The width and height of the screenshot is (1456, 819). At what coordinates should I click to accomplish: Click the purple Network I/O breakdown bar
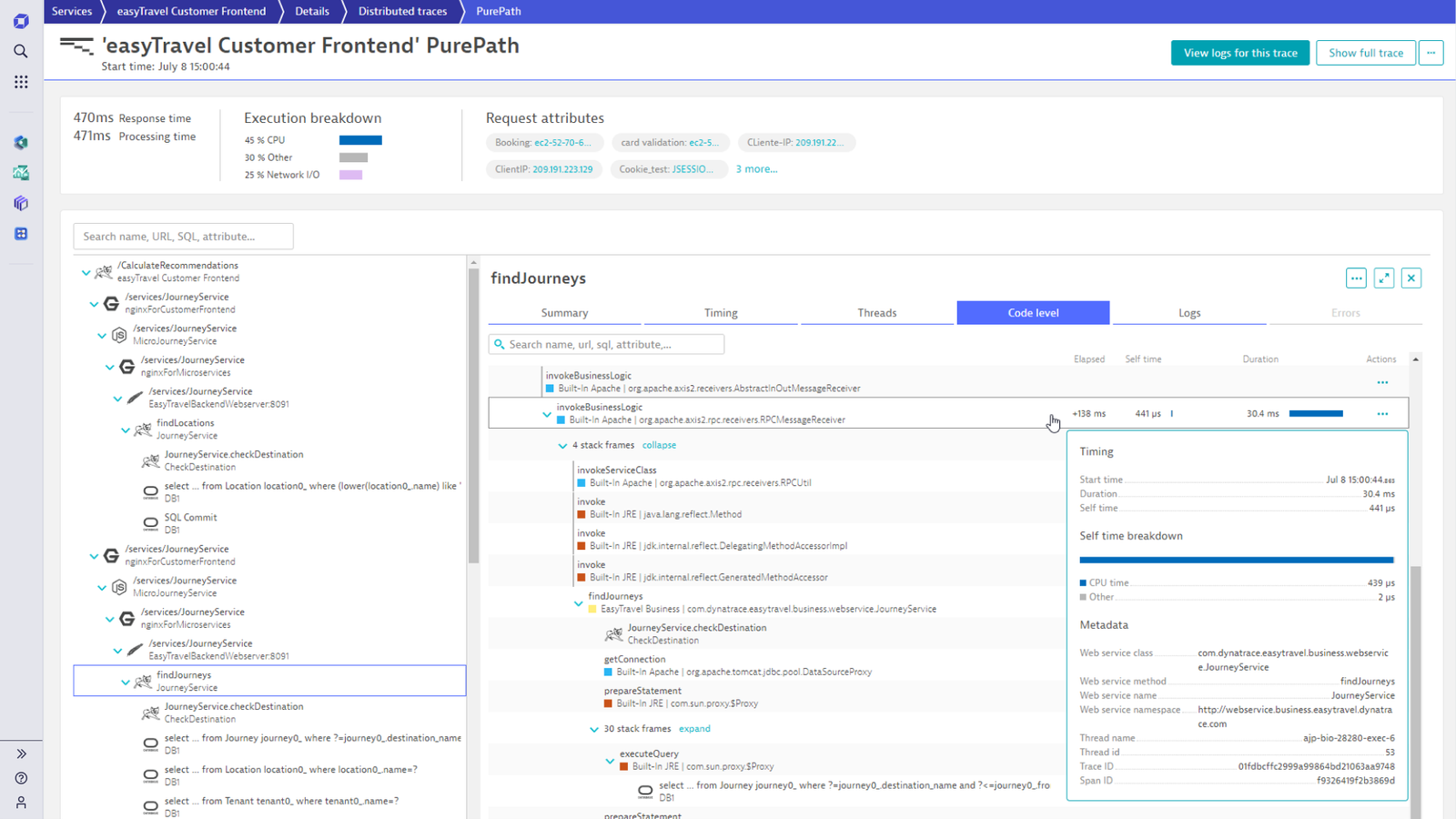[350, 175]
